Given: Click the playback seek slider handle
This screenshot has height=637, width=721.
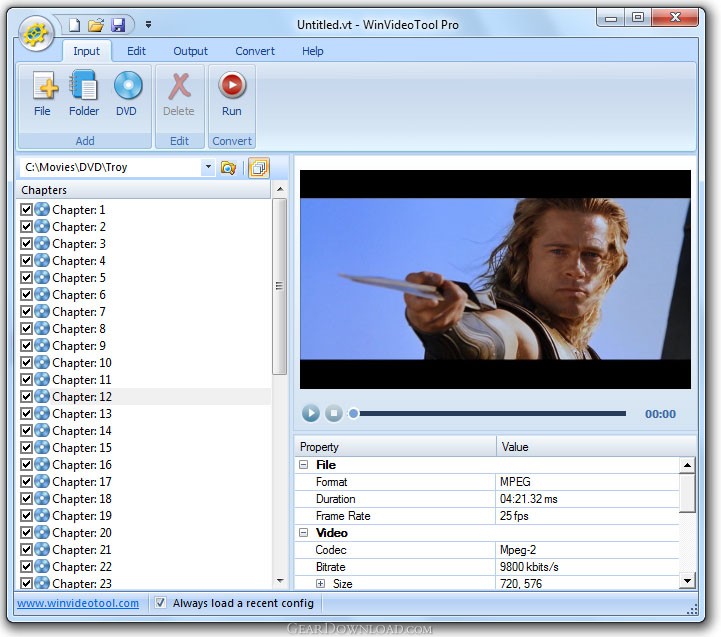Looking at the screenshot, I should pyautogui.click(x=353, y=413).
